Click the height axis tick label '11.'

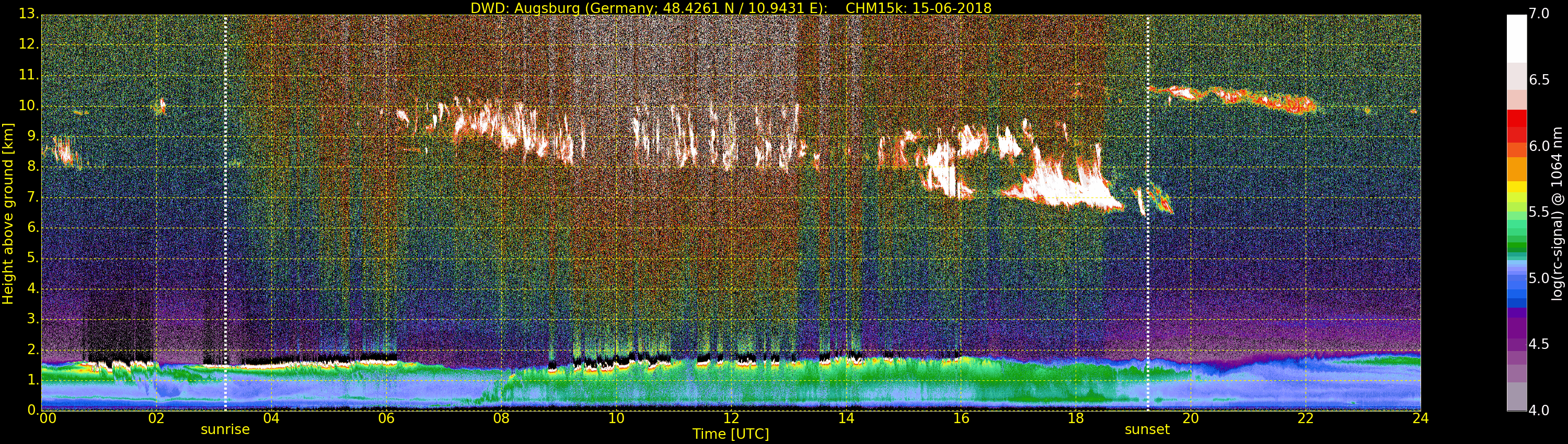(29, 75)
